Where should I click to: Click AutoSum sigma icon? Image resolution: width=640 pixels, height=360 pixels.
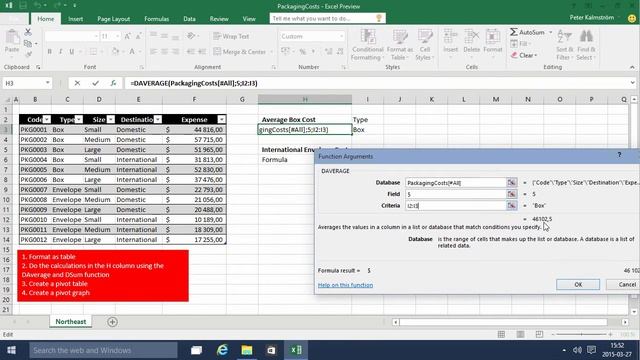coord(514,32)
